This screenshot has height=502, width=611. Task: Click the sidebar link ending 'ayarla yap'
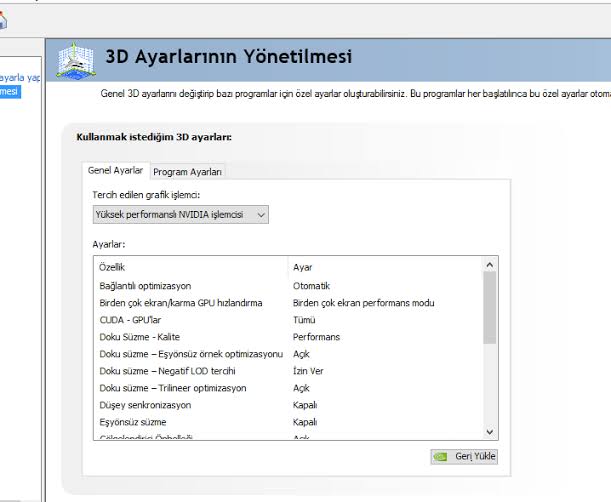(19, 78)
